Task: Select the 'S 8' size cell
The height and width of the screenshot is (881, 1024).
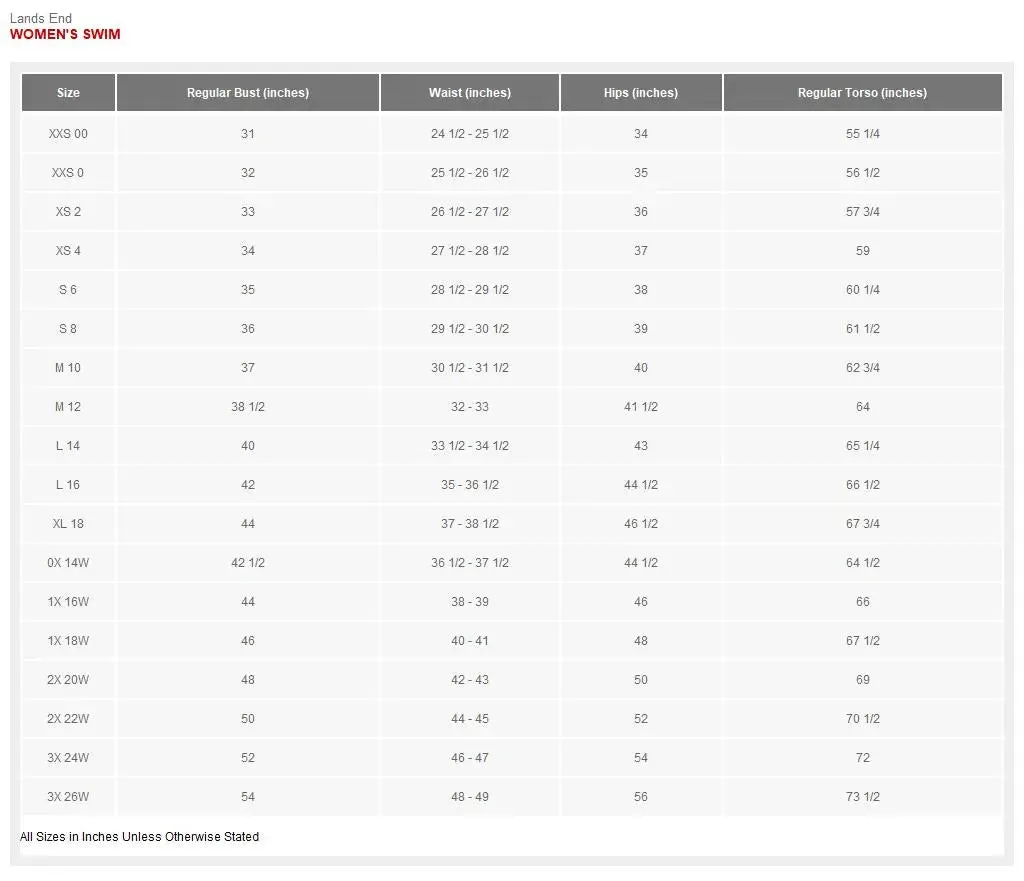Action: pyautogui.click(x=68, y=328)
